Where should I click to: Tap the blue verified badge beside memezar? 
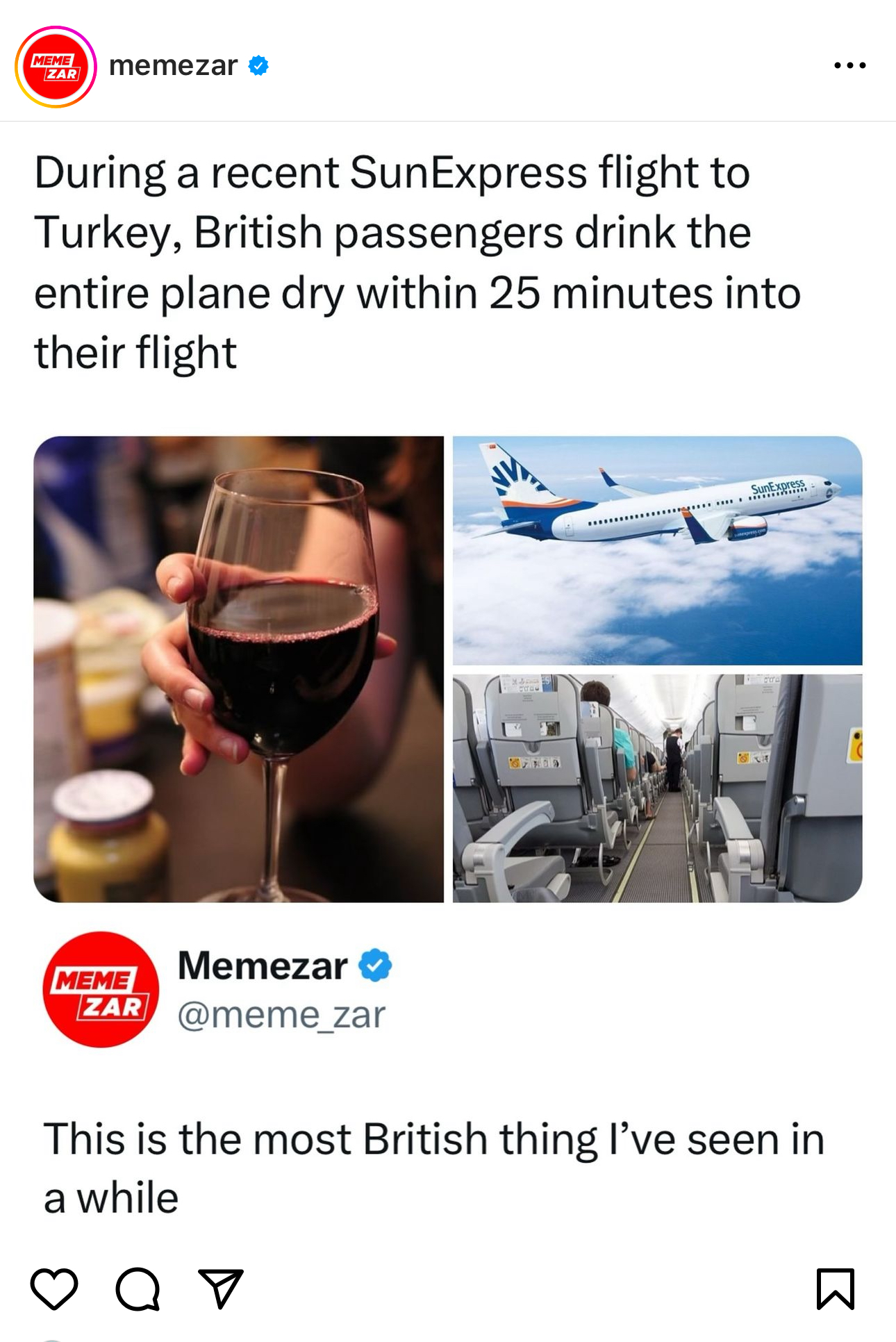[258, 66]
